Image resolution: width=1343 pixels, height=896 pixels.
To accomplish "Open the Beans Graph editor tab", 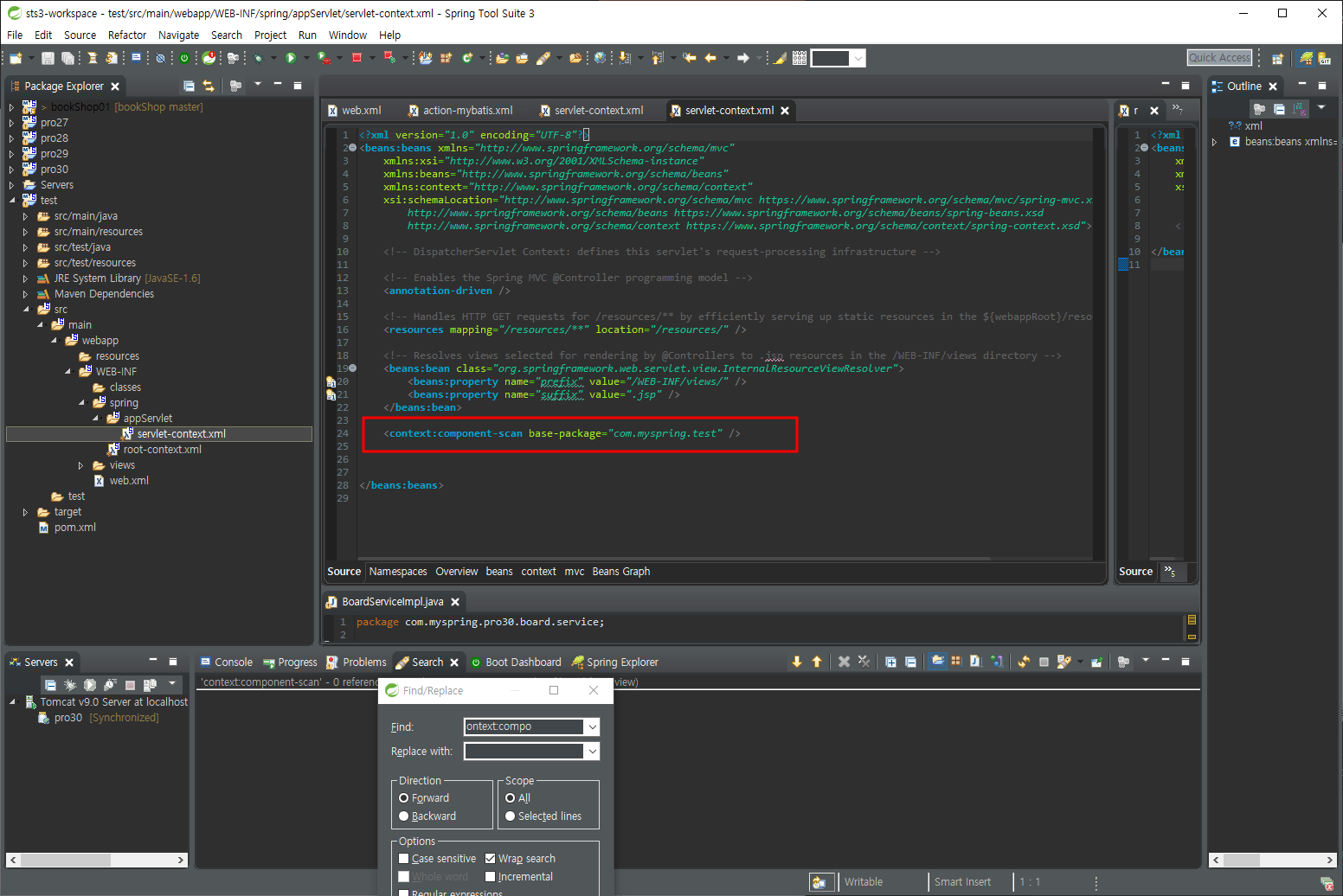I will point(621,572).
